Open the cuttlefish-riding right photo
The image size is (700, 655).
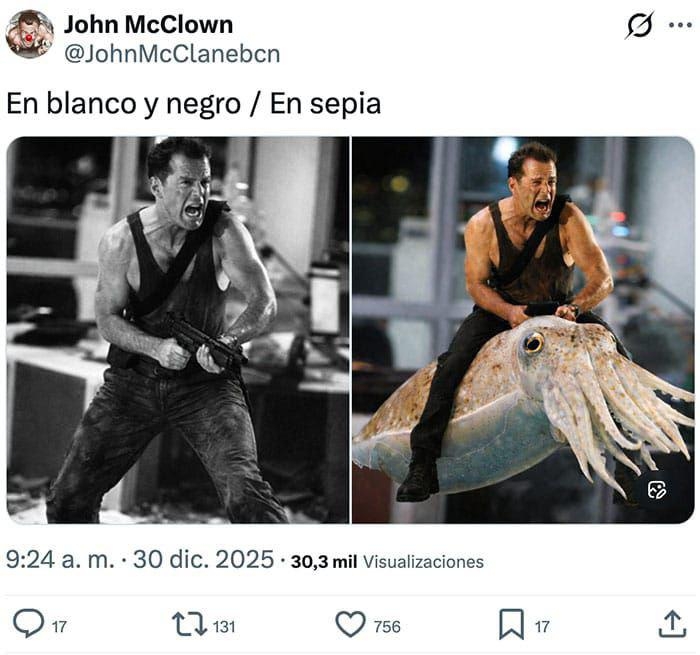[x=523, y=330]
